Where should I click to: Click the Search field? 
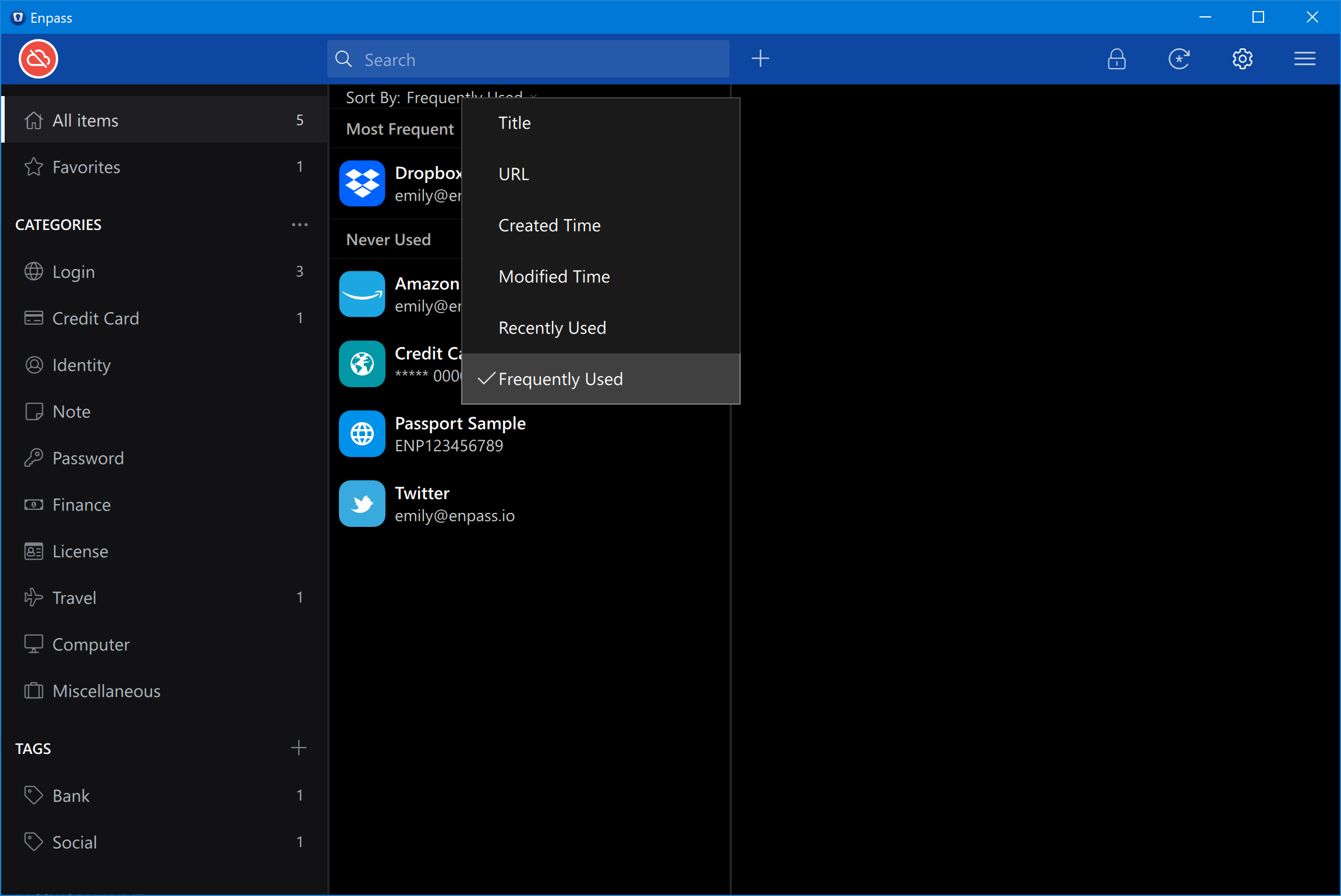point(528,59)
